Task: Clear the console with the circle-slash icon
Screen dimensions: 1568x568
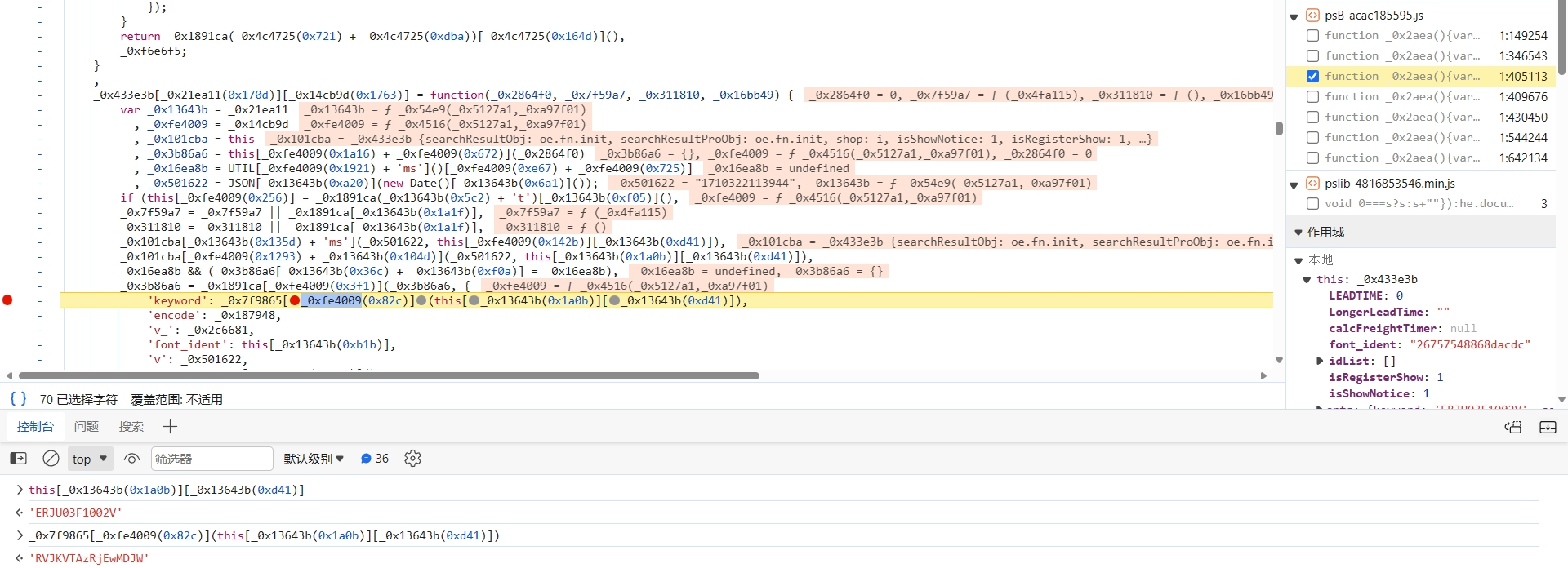Action: (x=51, y=459)
